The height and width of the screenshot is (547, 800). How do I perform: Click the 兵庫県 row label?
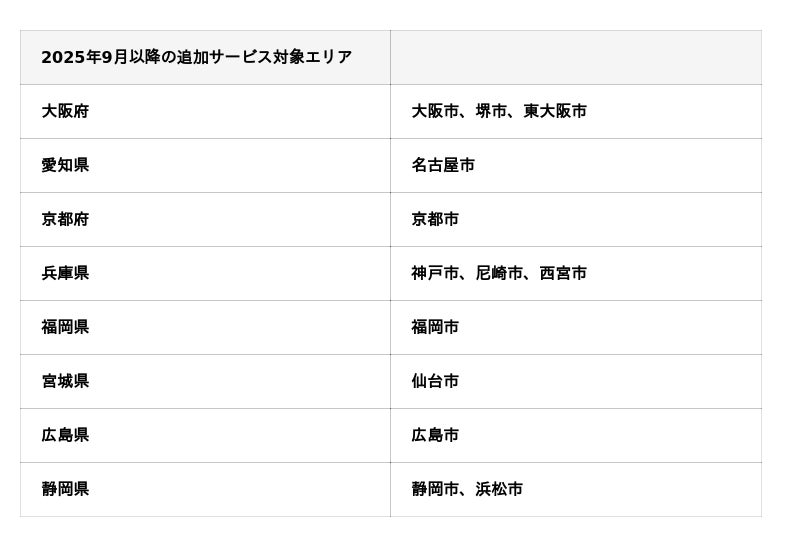pos(65,273)
